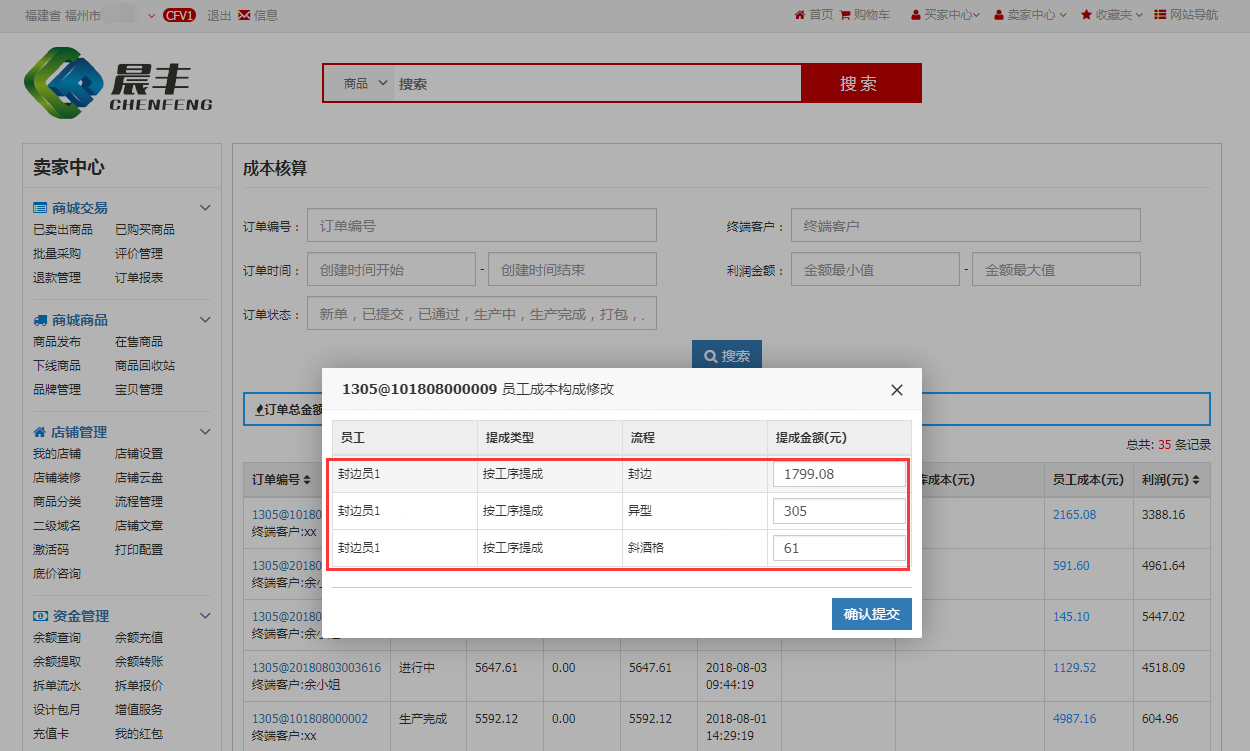Expand the 卖家中心 top menu
Screen dimensions: 1250x751
[1031, 15]
